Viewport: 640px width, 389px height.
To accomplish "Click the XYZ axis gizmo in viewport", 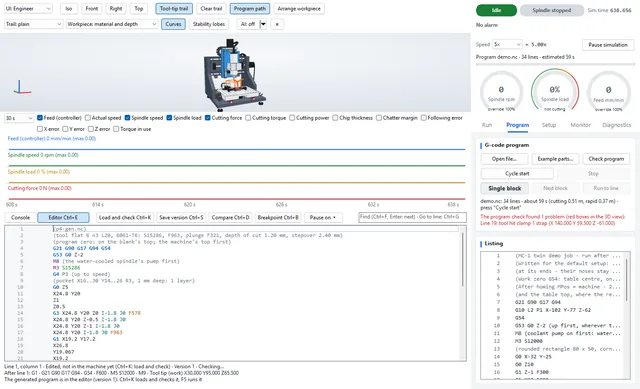I will click(21, 87).
